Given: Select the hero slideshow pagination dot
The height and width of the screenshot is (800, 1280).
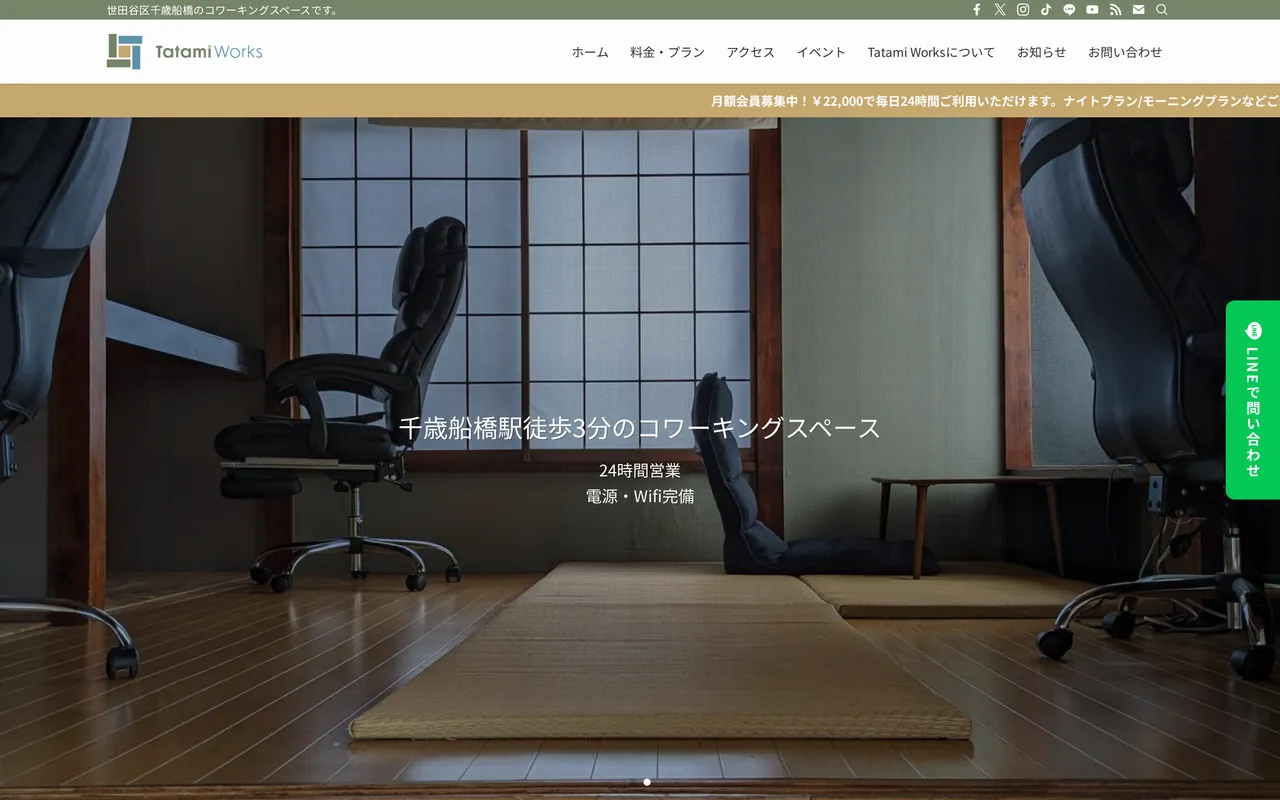Looking at the screenshot, I should click(647, 782).
